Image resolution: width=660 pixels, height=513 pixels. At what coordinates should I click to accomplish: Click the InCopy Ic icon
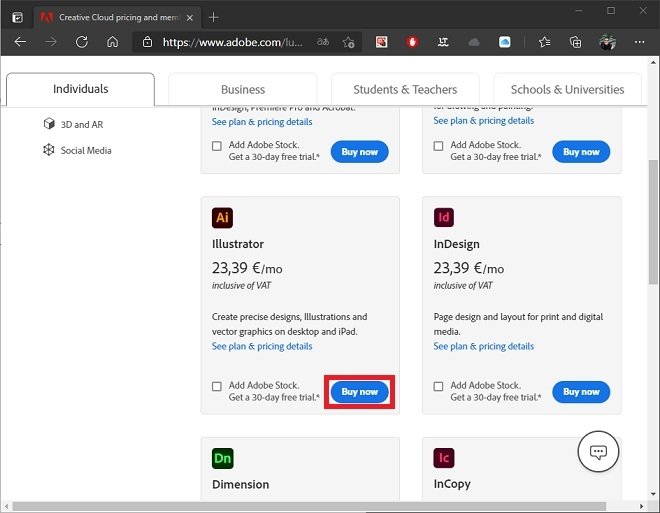point(444,458)
